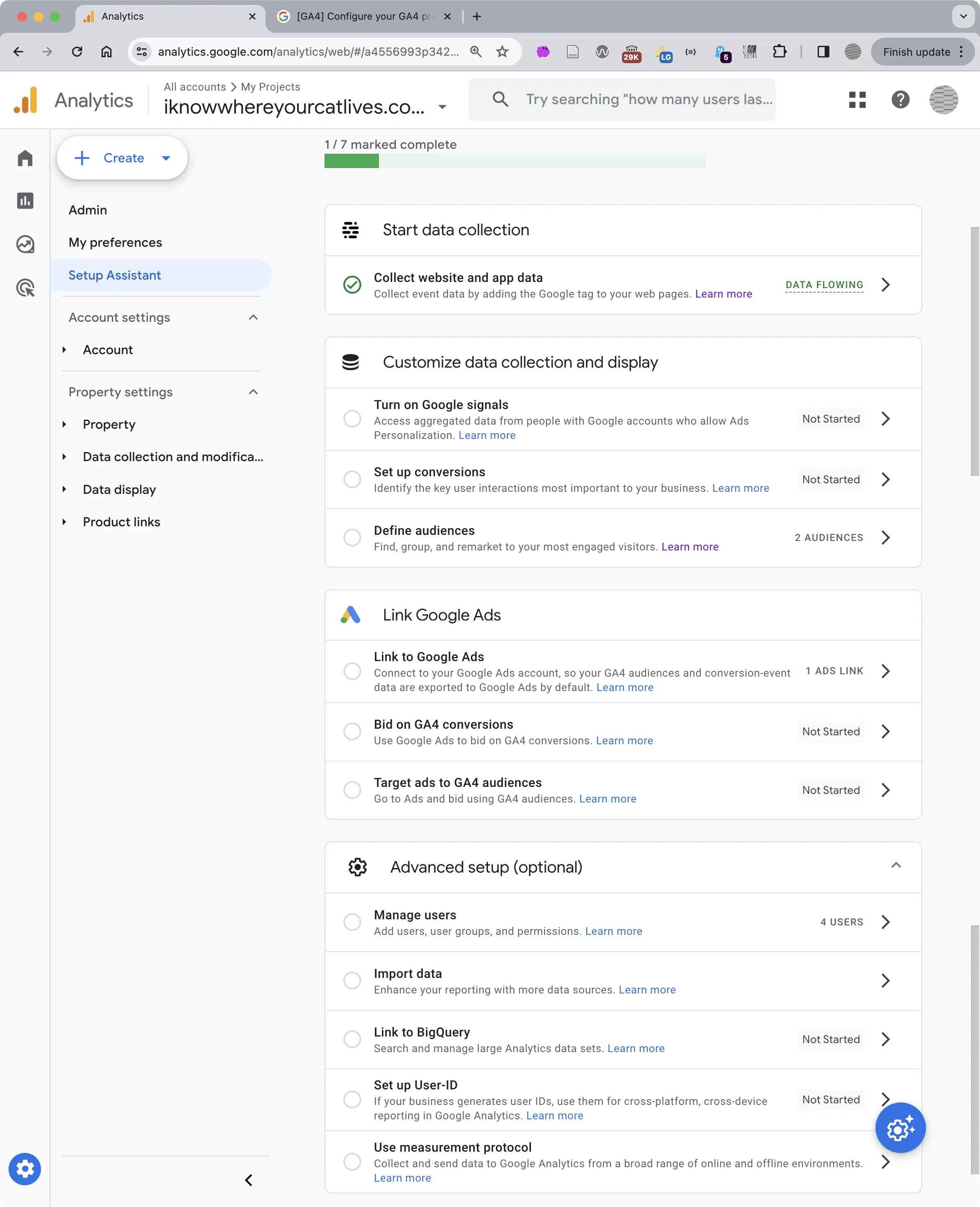Click the floating blue gear sparkle button
Image resolution: width=980 pixels, height=1207 pixels.
click(x=900, y=1128)
